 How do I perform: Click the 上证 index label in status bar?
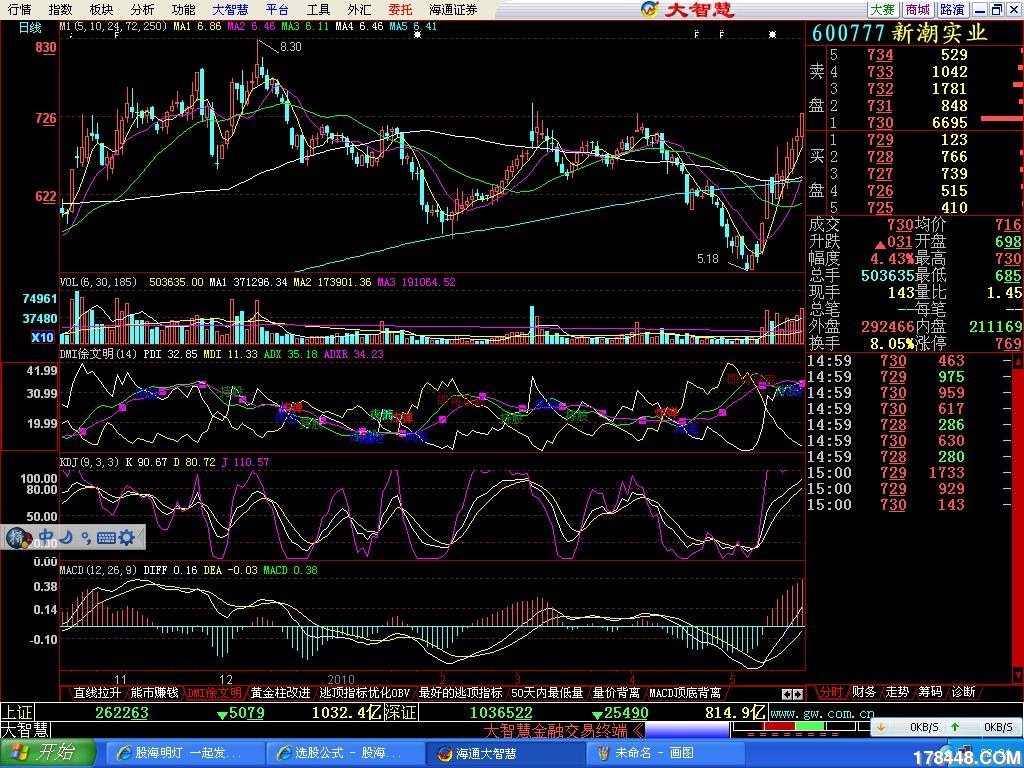(18, 712)
